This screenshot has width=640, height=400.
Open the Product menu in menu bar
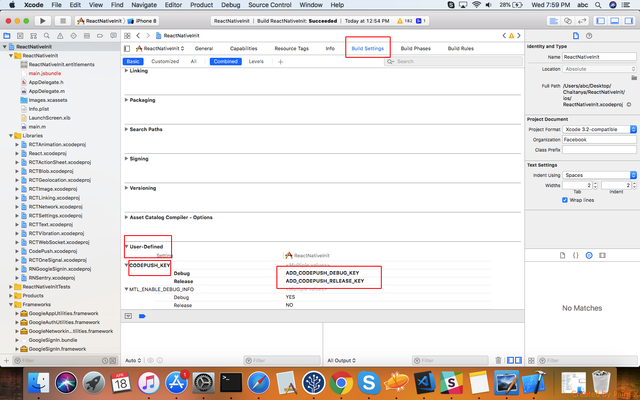pyautogui.click(x=201, y=5)
